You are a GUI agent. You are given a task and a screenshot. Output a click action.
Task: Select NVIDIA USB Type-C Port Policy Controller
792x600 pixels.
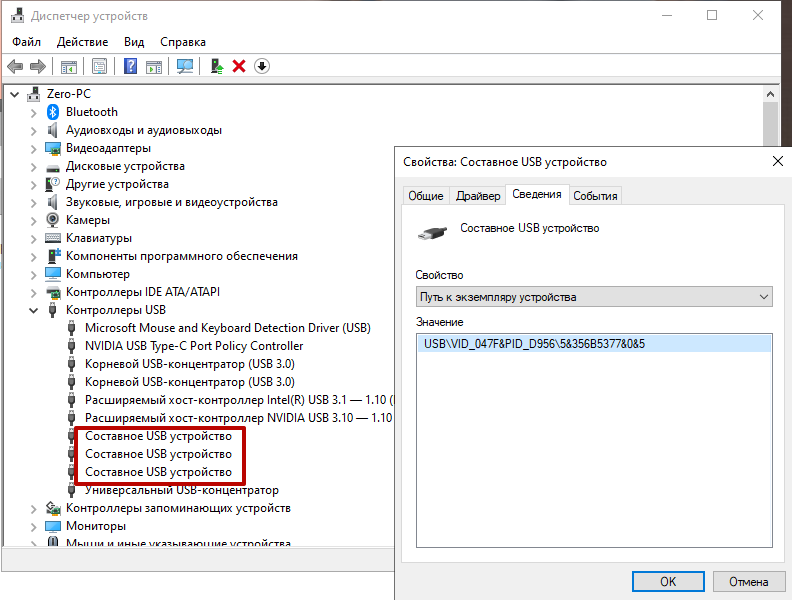pos(194,346)
